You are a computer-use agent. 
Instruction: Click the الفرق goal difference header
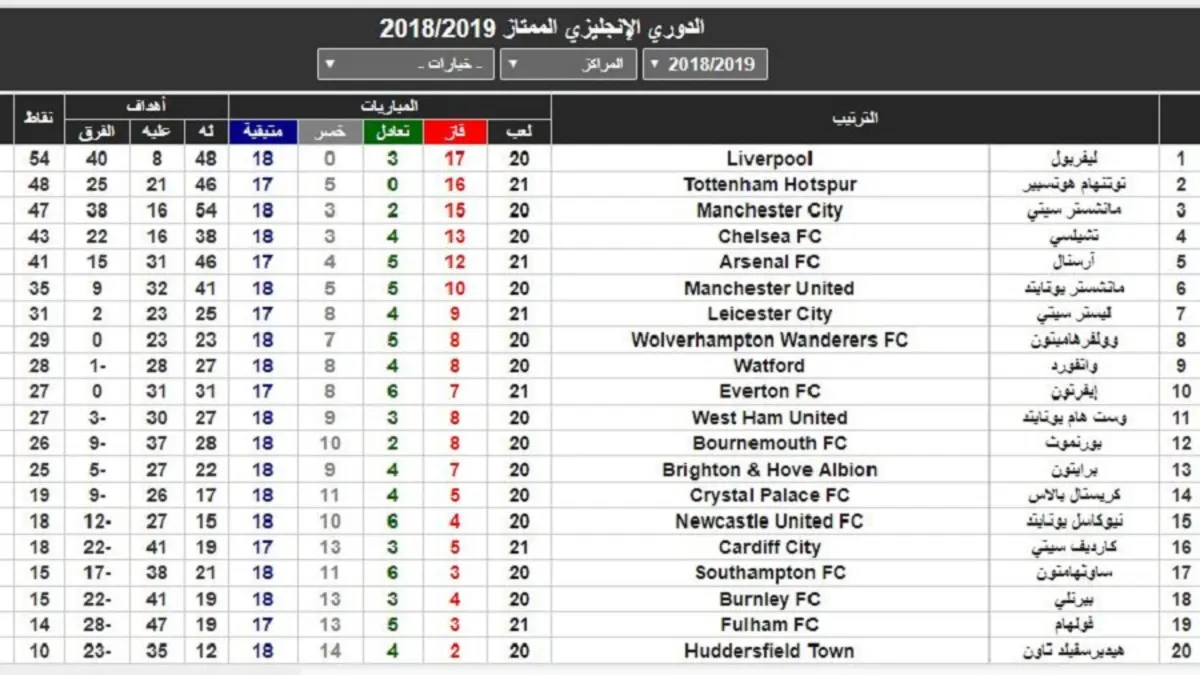click(x=97, y=132)
